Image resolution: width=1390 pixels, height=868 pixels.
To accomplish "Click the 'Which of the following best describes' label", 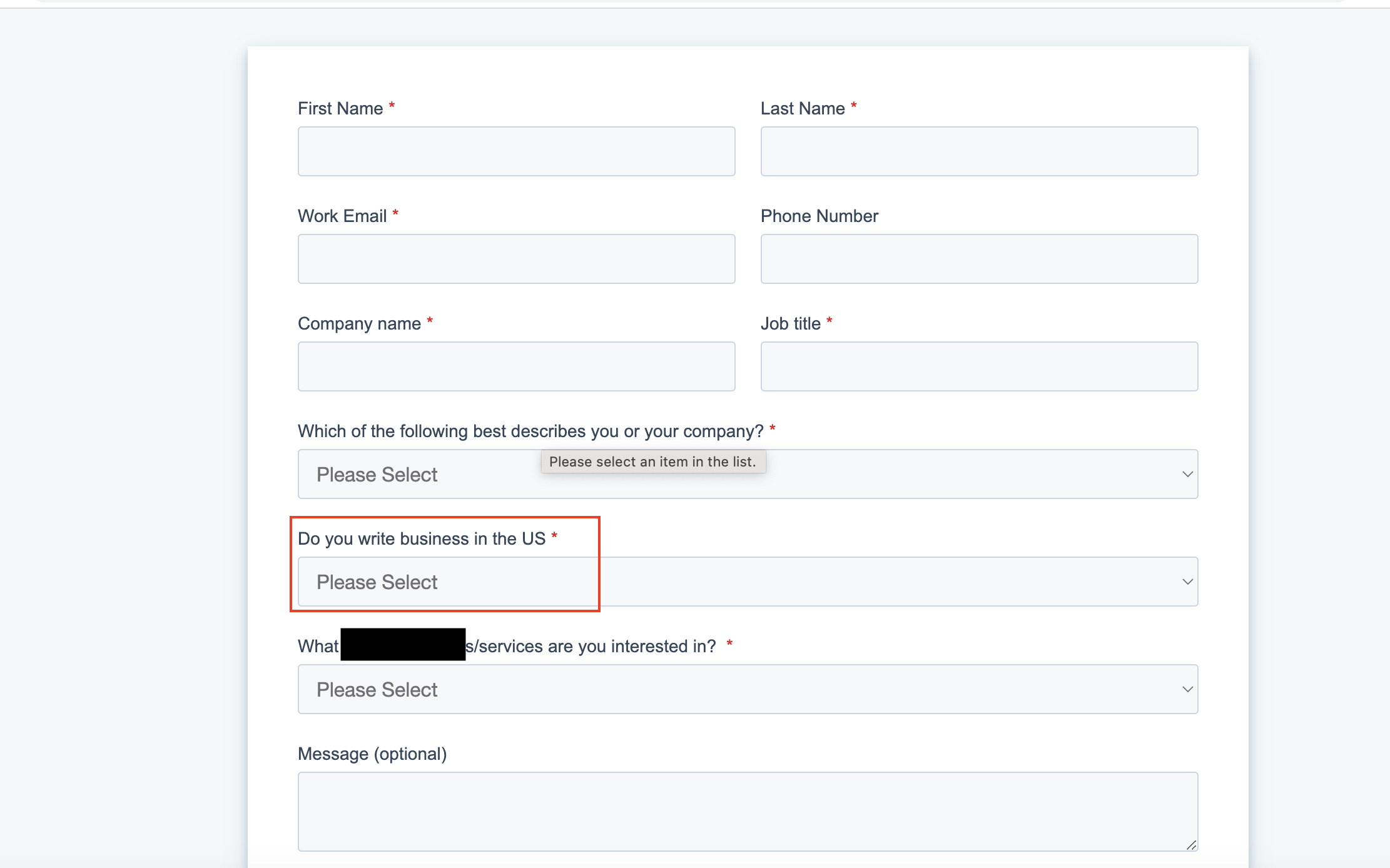I will pyautogui.click(x=530, y=430).
